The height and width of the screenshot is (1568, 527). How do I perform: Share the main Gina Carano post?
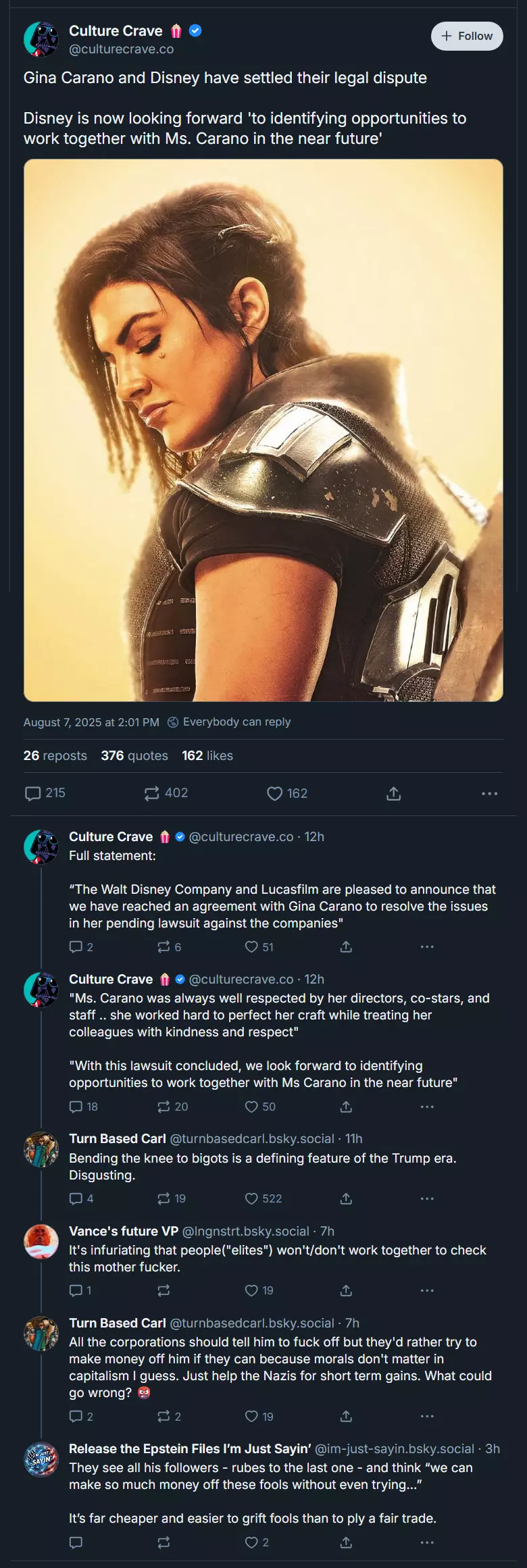point(394,793)
